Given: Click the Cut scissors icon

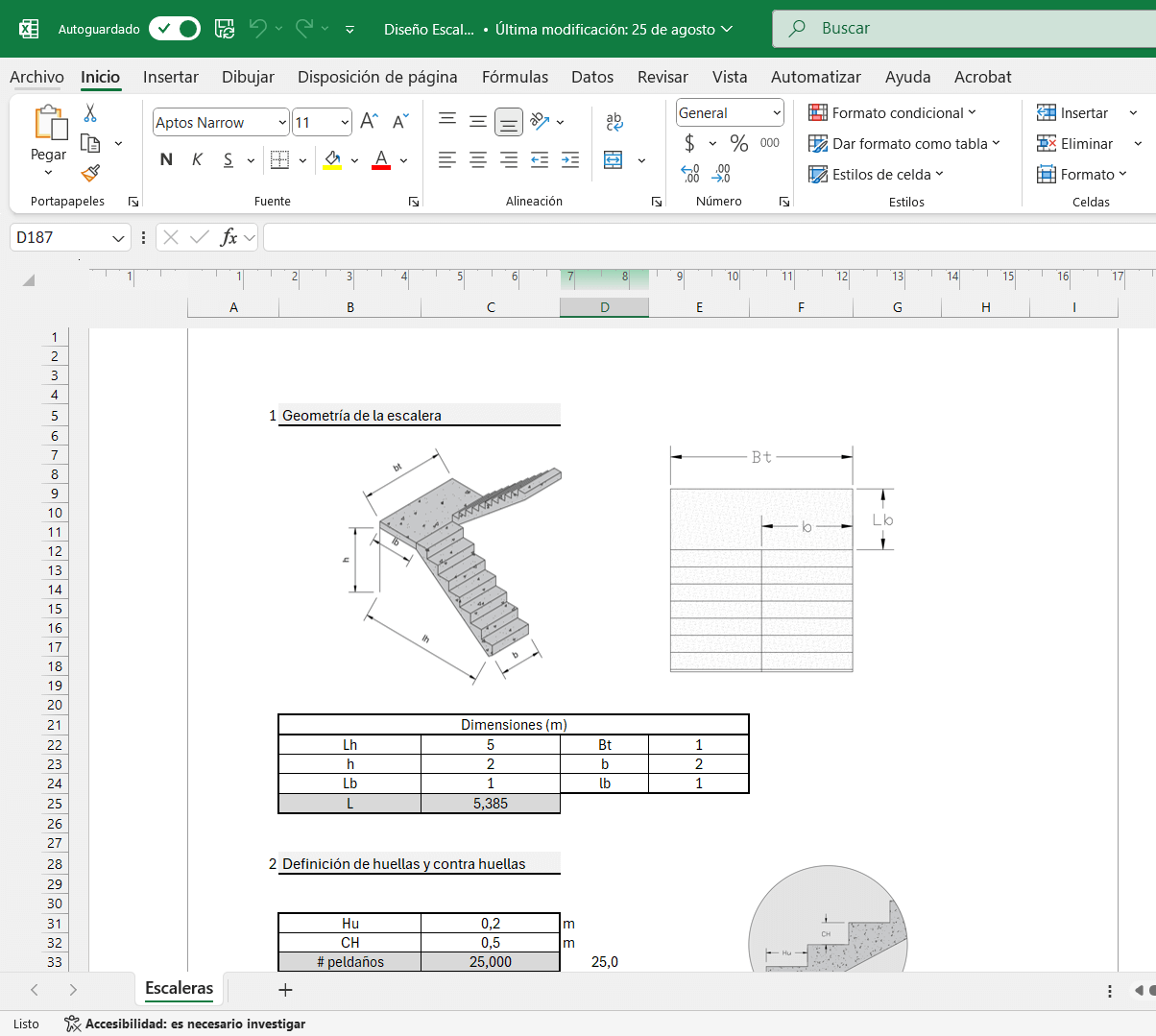Looking at the screenshot, I should point(90,113).
